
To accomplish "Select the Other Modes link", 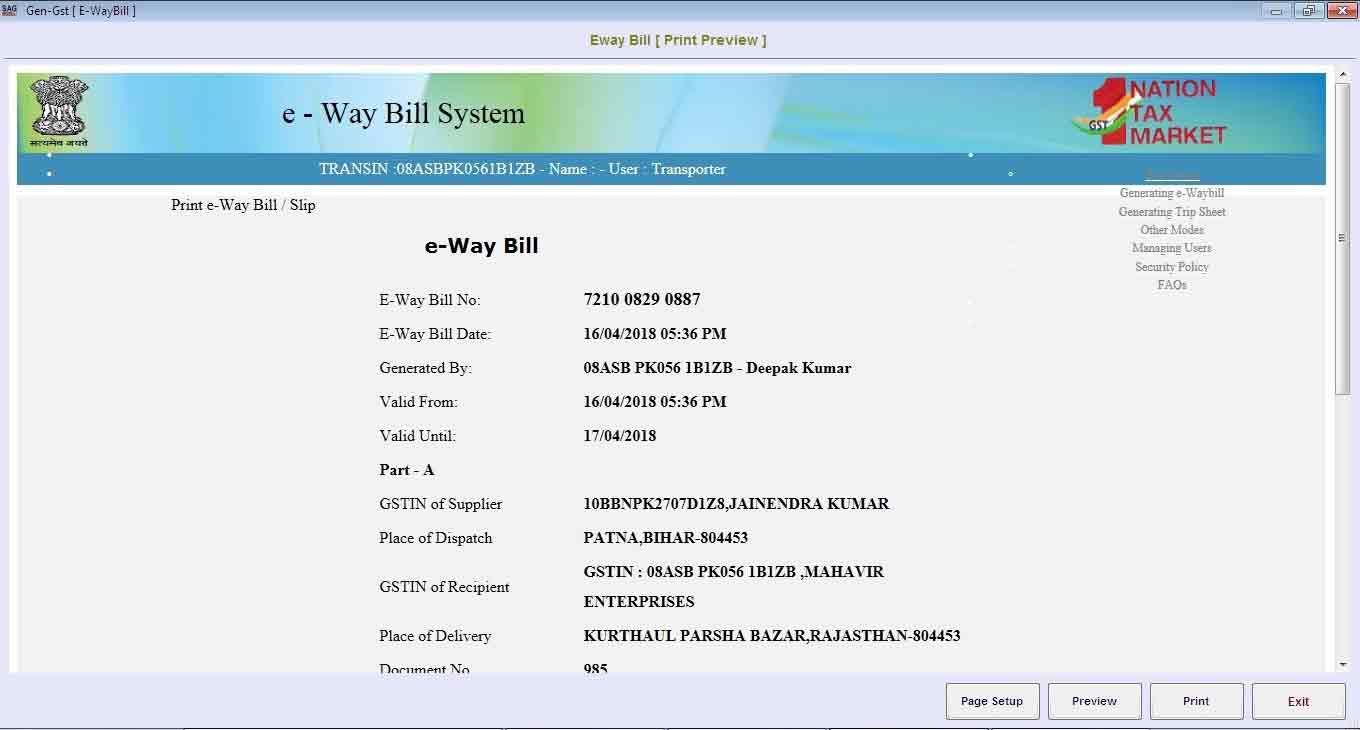I will tap(1171, 230).
